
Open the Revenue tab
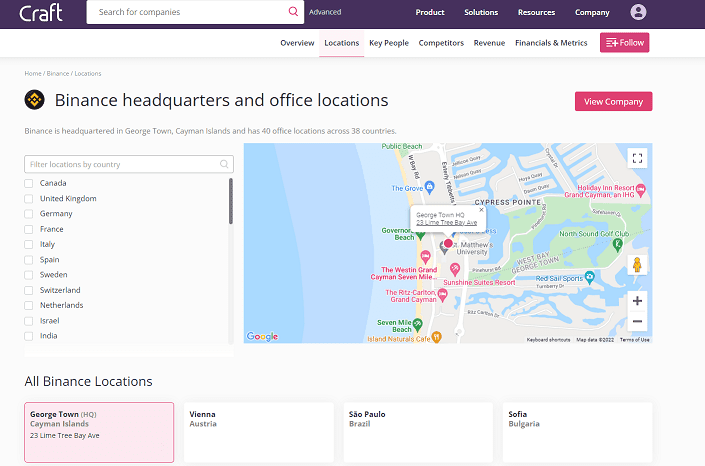[x=489, y=43]
